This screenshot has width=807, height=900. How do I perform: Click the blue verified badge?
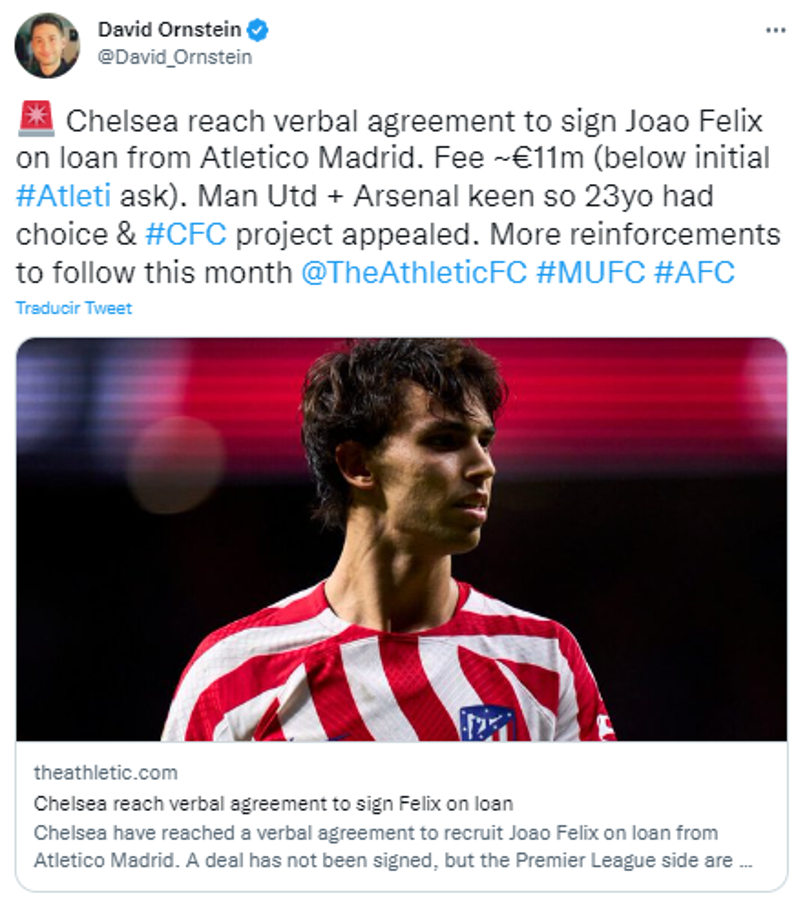[x=258, y=31]
